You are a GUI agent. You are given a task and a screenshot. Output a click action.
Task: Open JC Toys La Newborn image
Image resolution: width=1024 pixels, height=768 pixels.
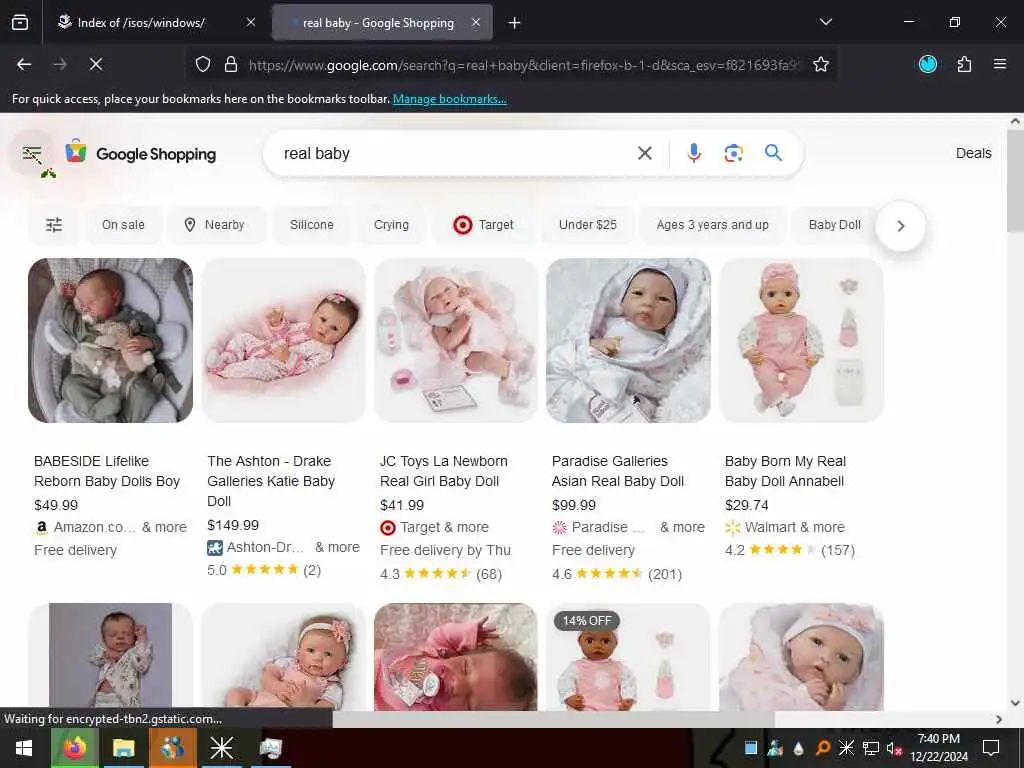[456, 340]
